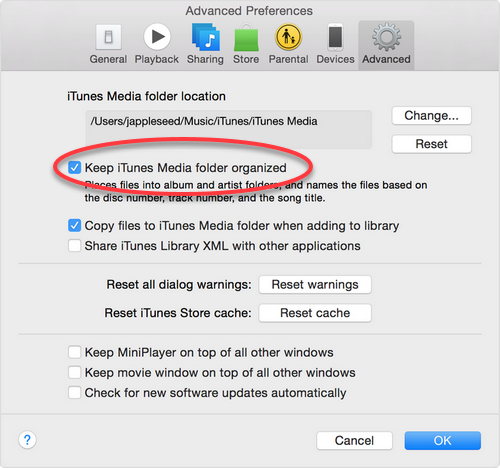
Task: Click the iTunes Media folder path field
Action: click(229, 129)
